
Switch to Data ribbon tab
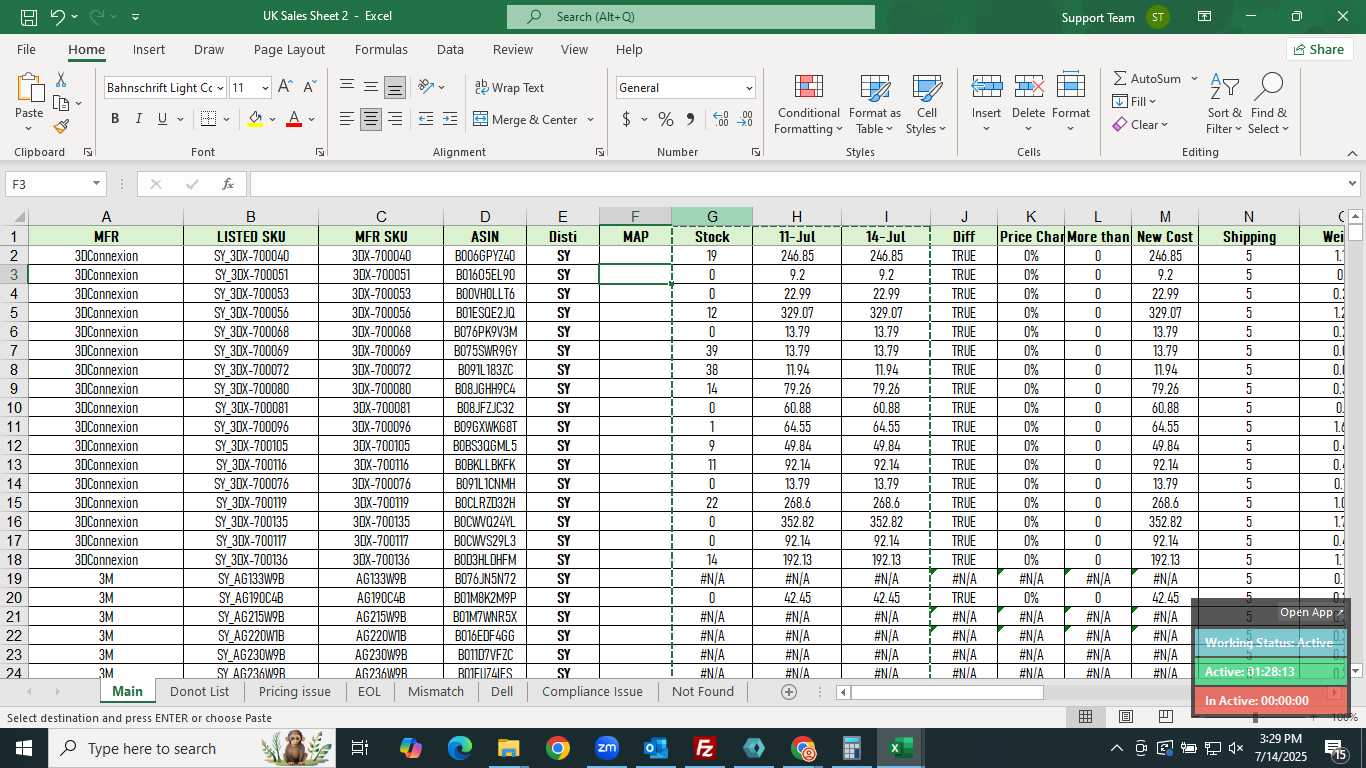point(450,49)
